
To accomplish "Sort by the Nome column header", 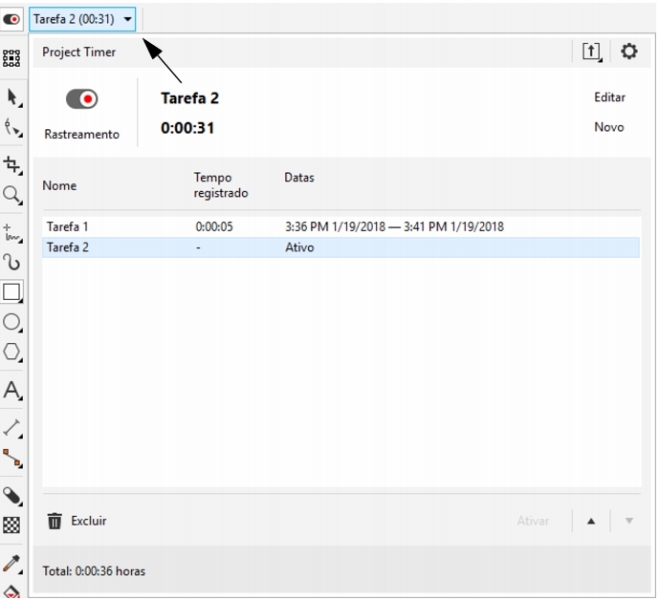I will (59, 185).
